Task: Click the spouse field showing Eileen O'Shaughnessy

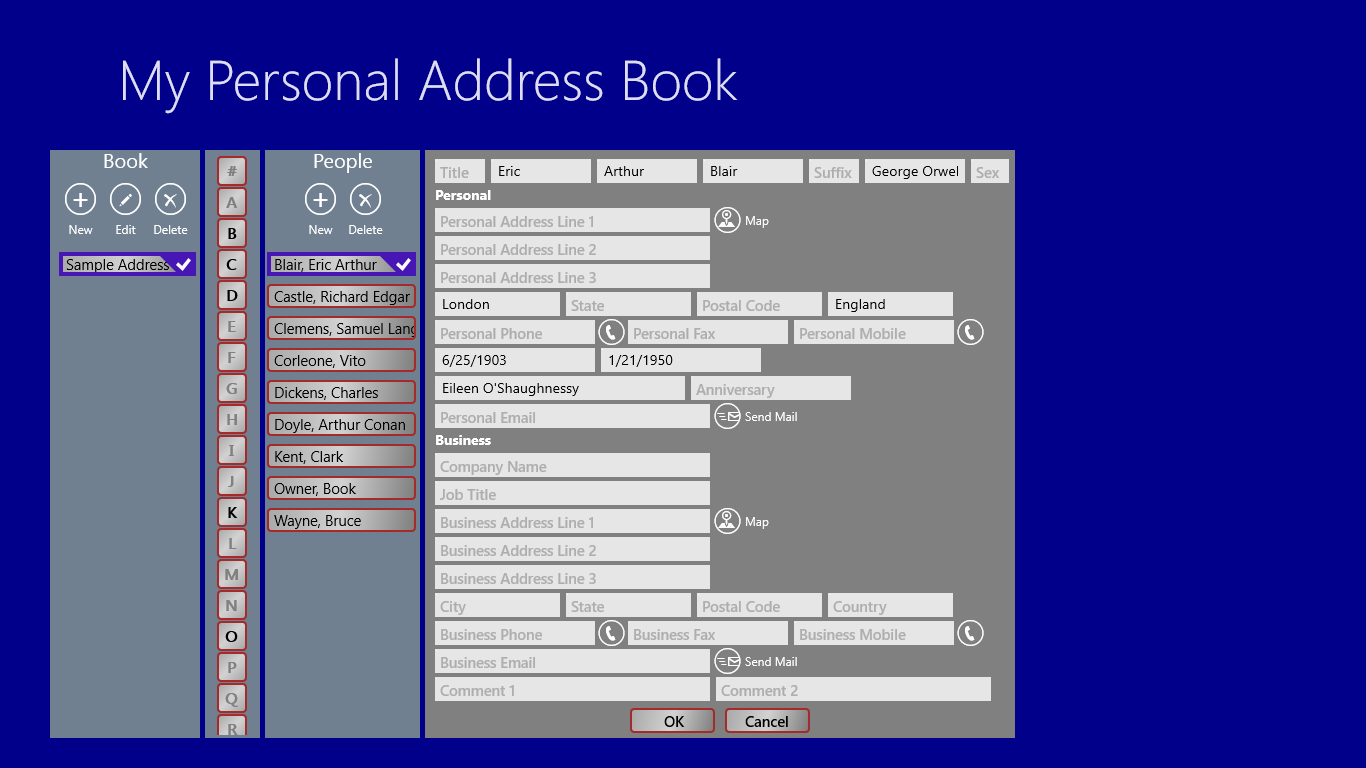Action: click(559, 387)
